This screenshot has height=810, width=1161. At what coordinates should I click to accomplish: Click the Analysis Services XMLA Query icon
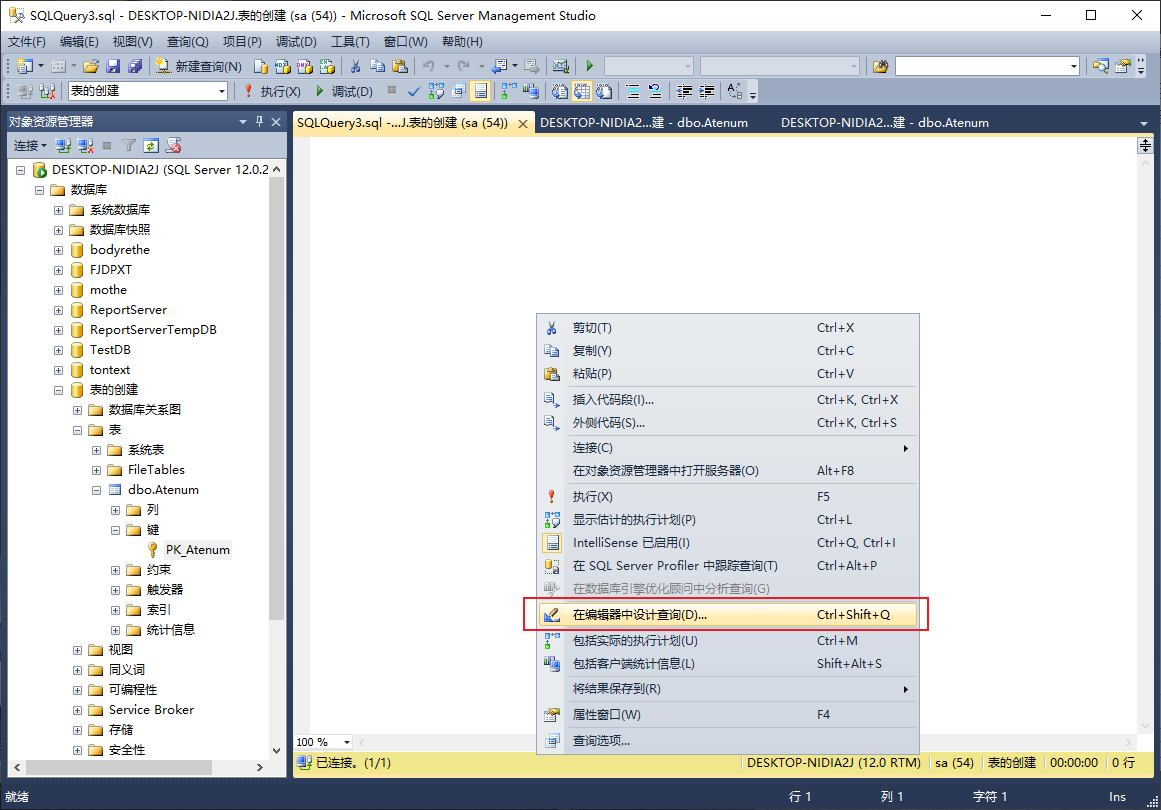[327, 67]
